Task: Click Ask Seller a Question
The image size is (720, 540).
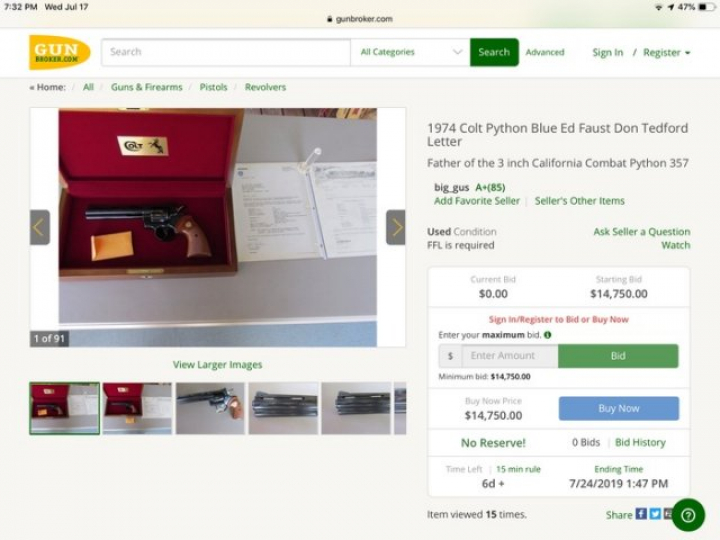Action: pos(641,232)
